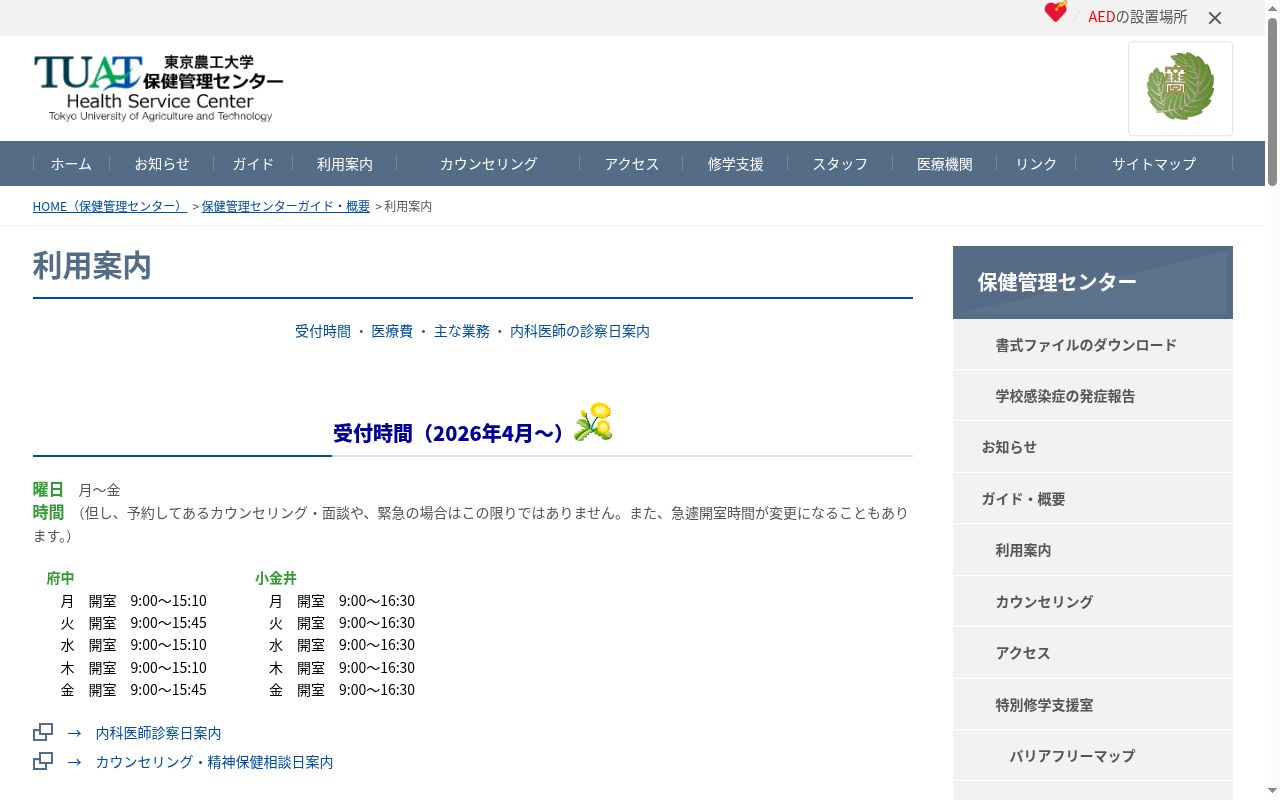Open カウンセリング in the sidebar
Screen dimensions: 1280x800
tap(1093, 602)
